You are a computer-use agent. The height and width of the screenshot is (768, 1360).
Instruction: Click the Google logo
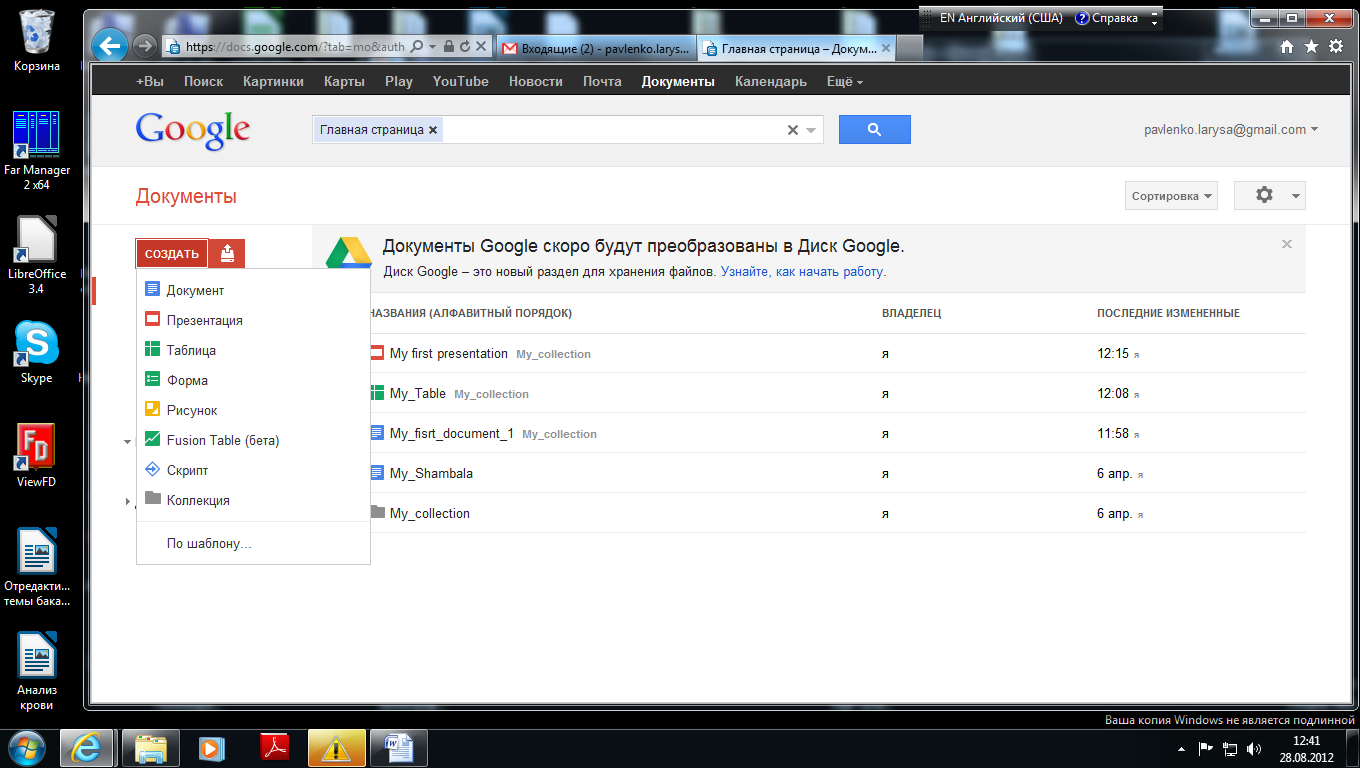point(193,130)
